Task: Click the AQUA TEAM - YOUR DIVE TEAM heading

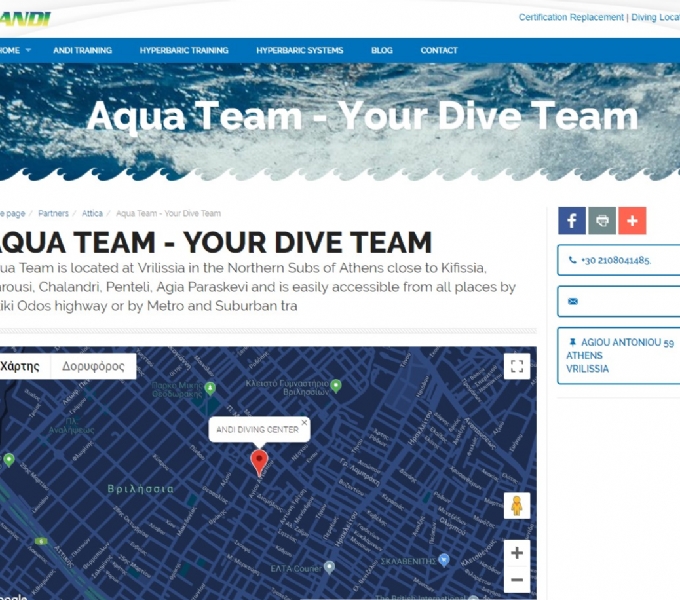Action: [x=216, y=242]
